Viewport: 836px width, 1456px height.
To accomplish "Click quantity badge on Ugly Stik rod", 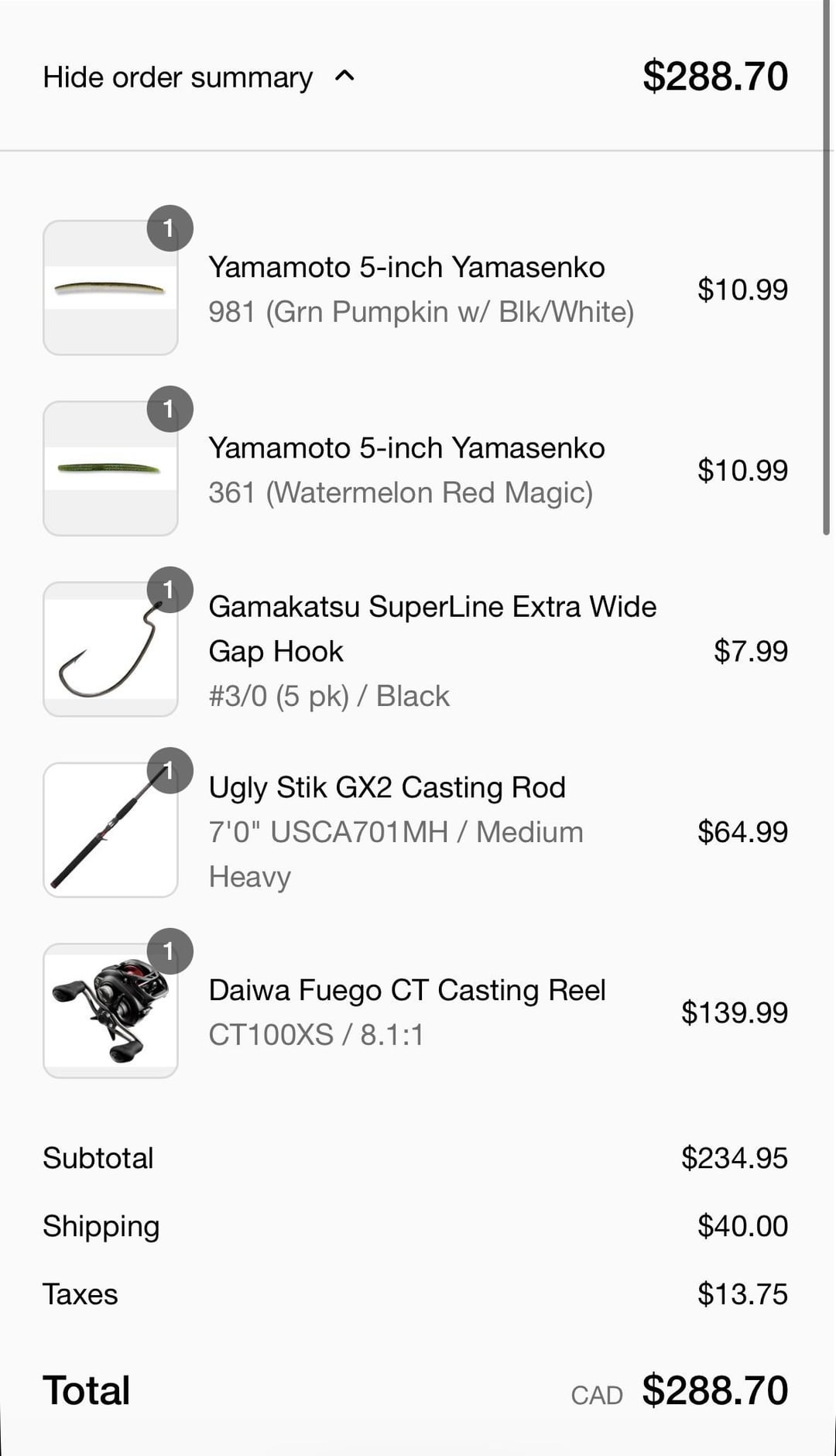I will click(x=170, y=770).
